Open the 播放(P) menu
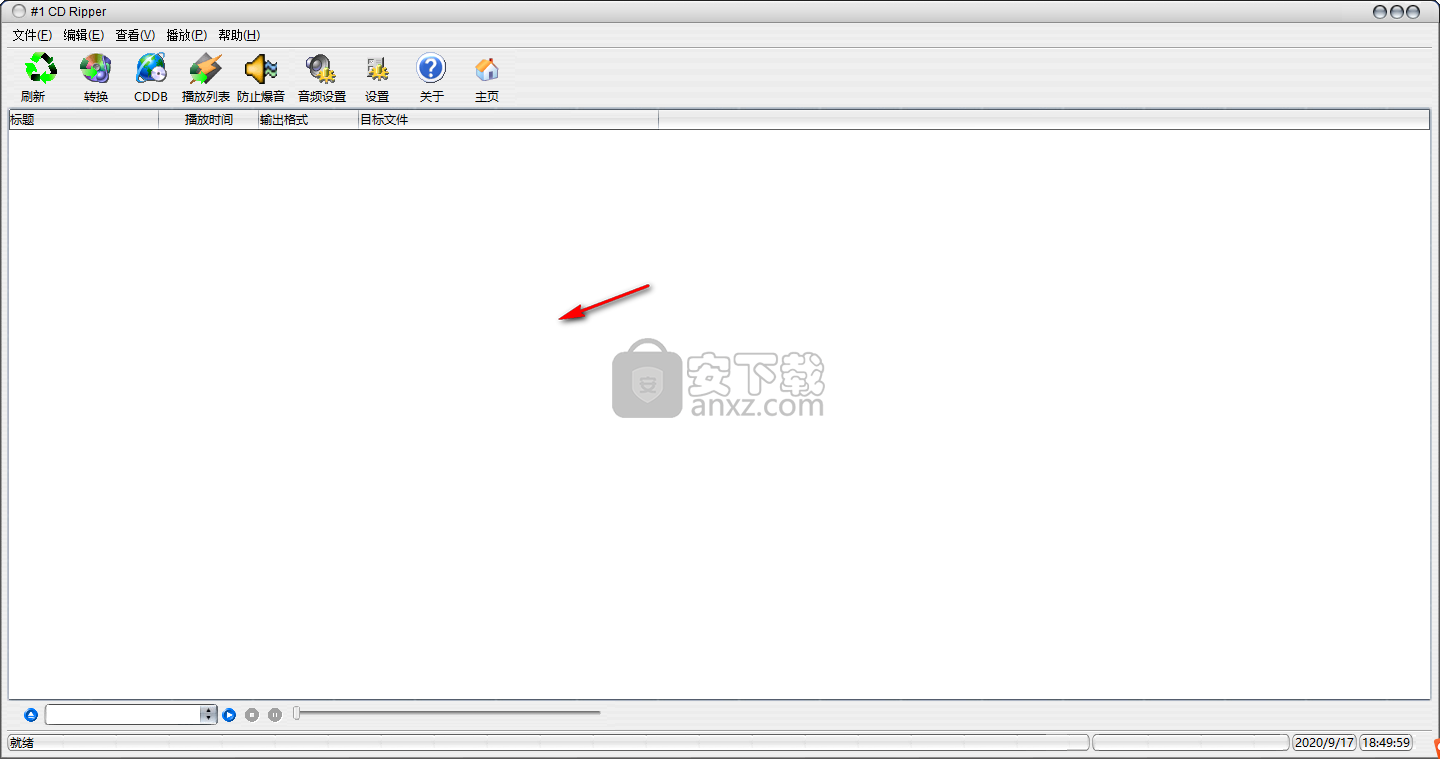The image size is (1440, 759). coord(186,35)
